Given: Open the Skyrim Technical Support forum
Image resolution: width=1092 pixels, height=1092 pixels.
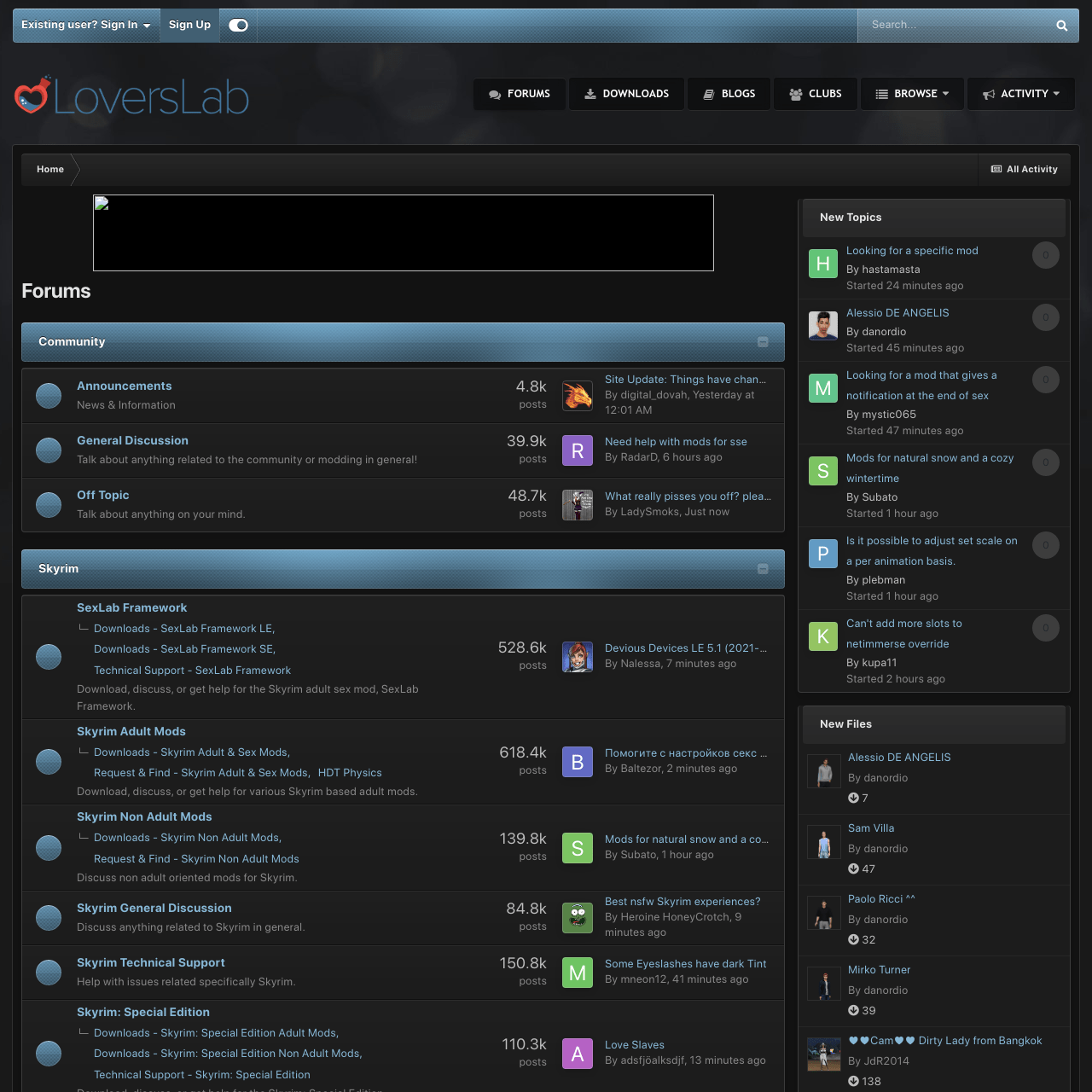Looking at the screenshot, I should 151,963.
